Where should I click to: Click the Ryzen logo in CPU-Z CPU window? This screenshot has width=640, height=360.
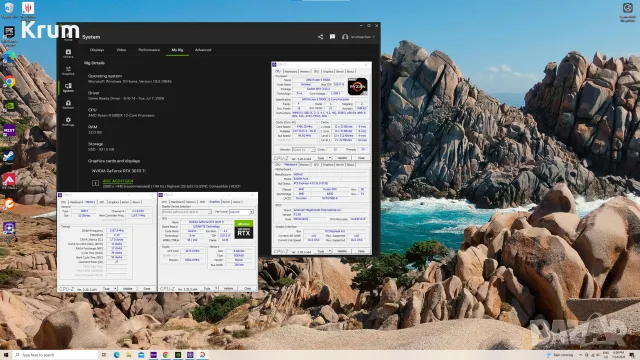click(x=357, y=86)
